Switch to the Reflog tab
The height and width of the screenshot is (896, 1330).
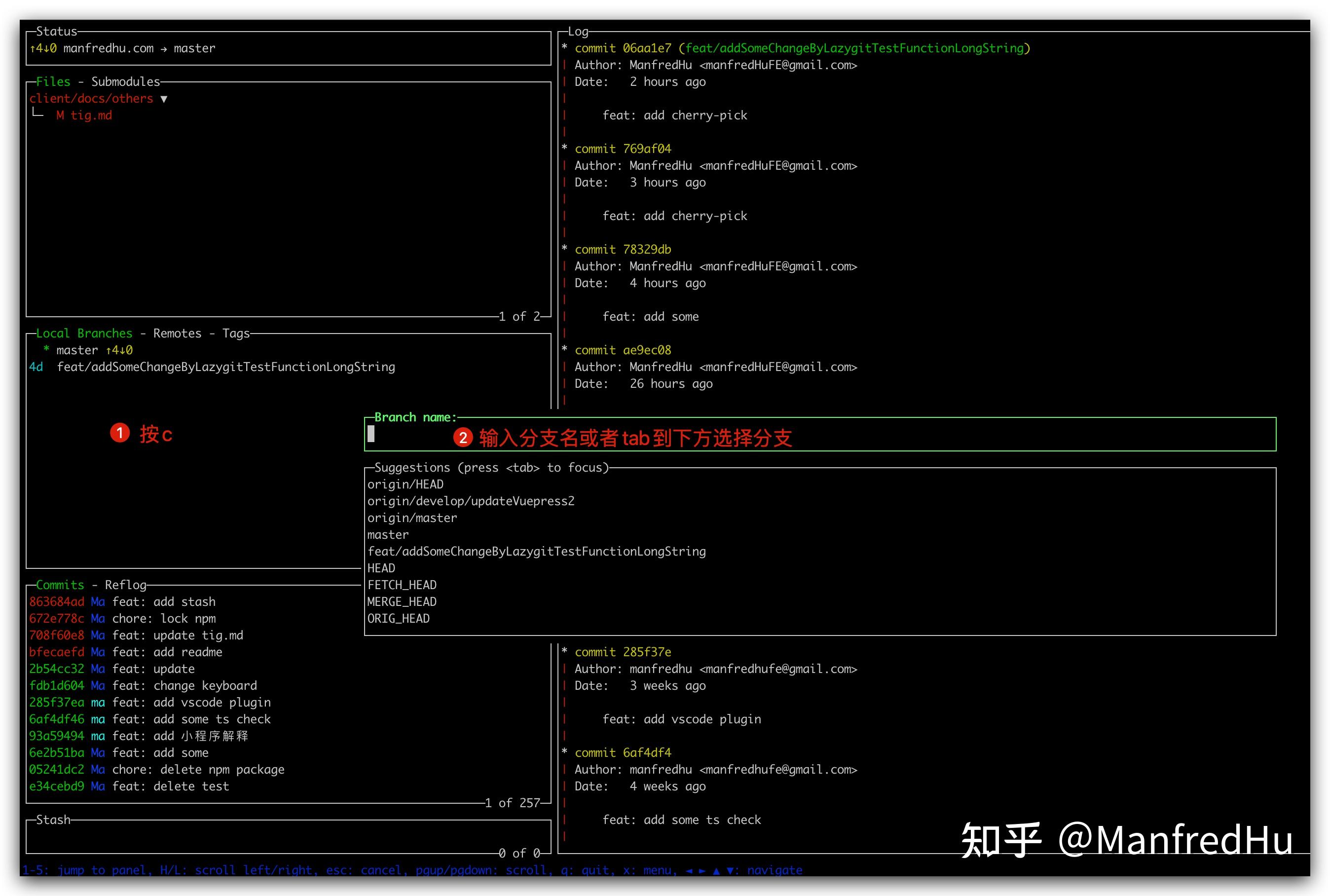click(x=126, y=585)
